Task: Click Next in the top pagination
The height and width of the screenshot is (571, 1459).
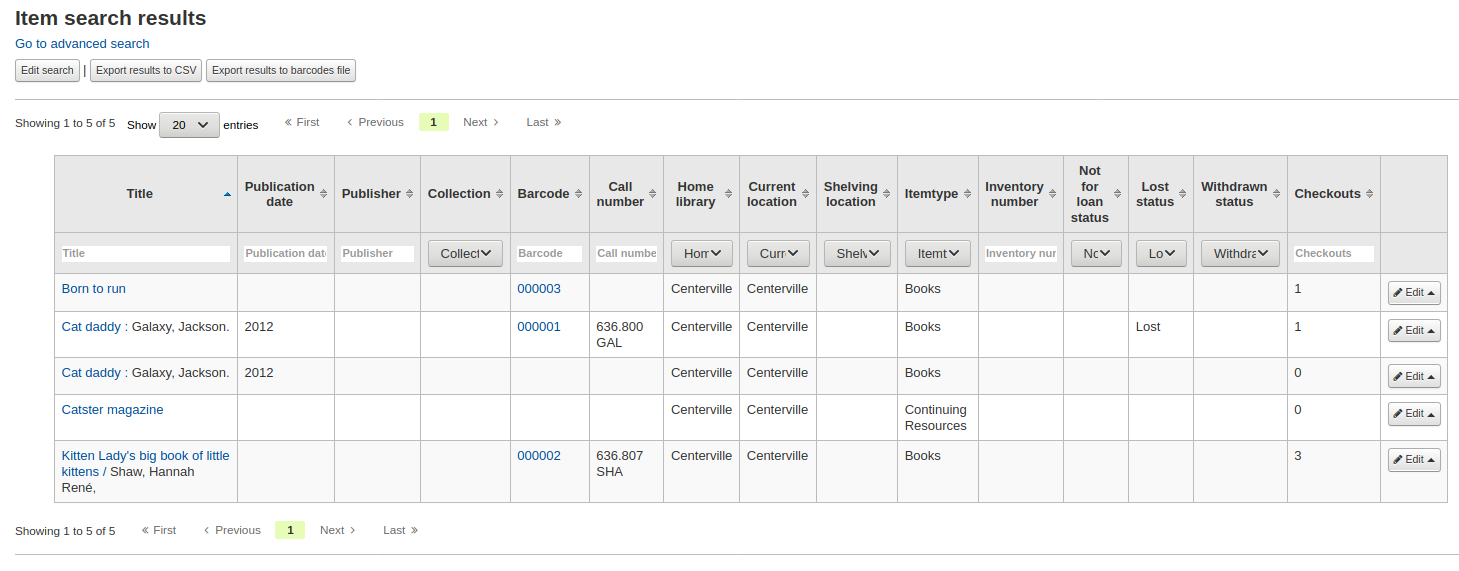Action: point(481,122)
